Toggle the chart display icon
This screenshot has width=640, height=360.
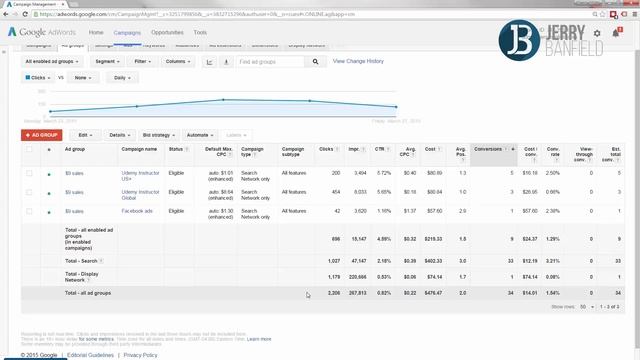click(209, 62)
